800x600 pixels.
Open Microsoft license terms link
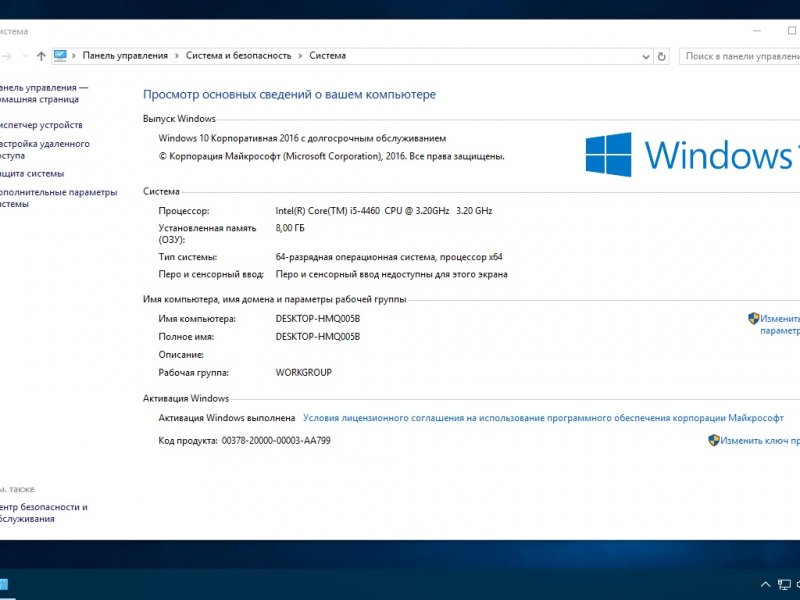[543, 418]
